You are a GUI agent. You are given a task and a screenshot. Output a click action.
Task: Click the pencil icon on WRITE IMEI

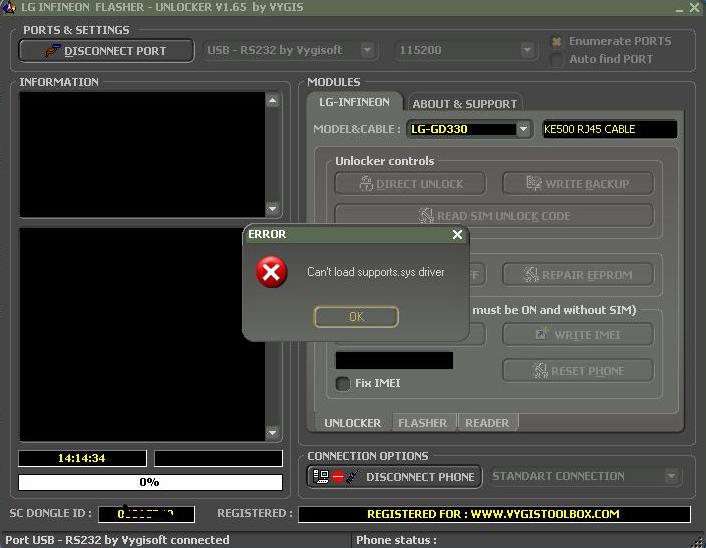542,334
